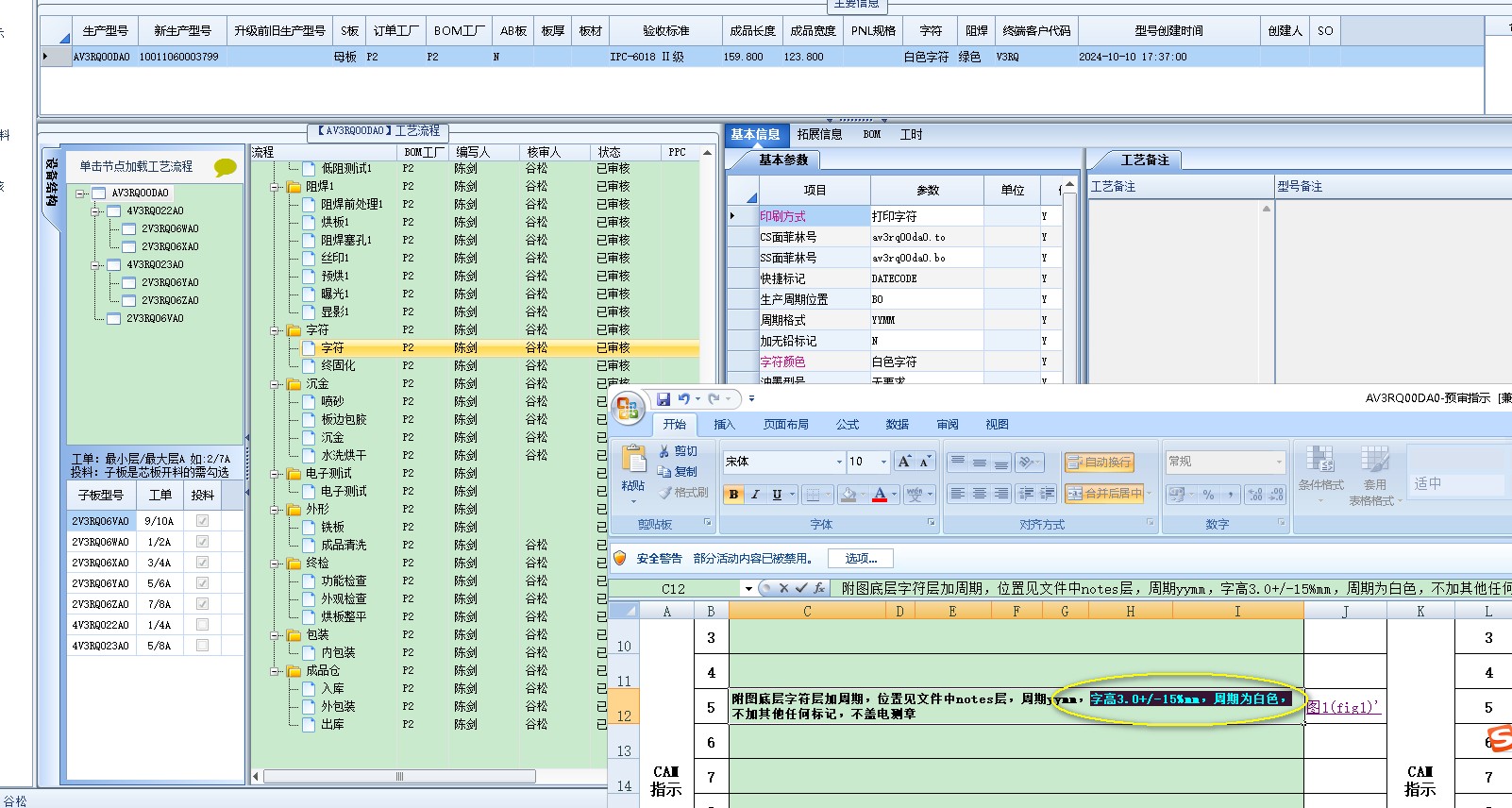Click the Decrease Decimal icon
Viewport: 1512px width, 808px height.
tap(1276, 494)
